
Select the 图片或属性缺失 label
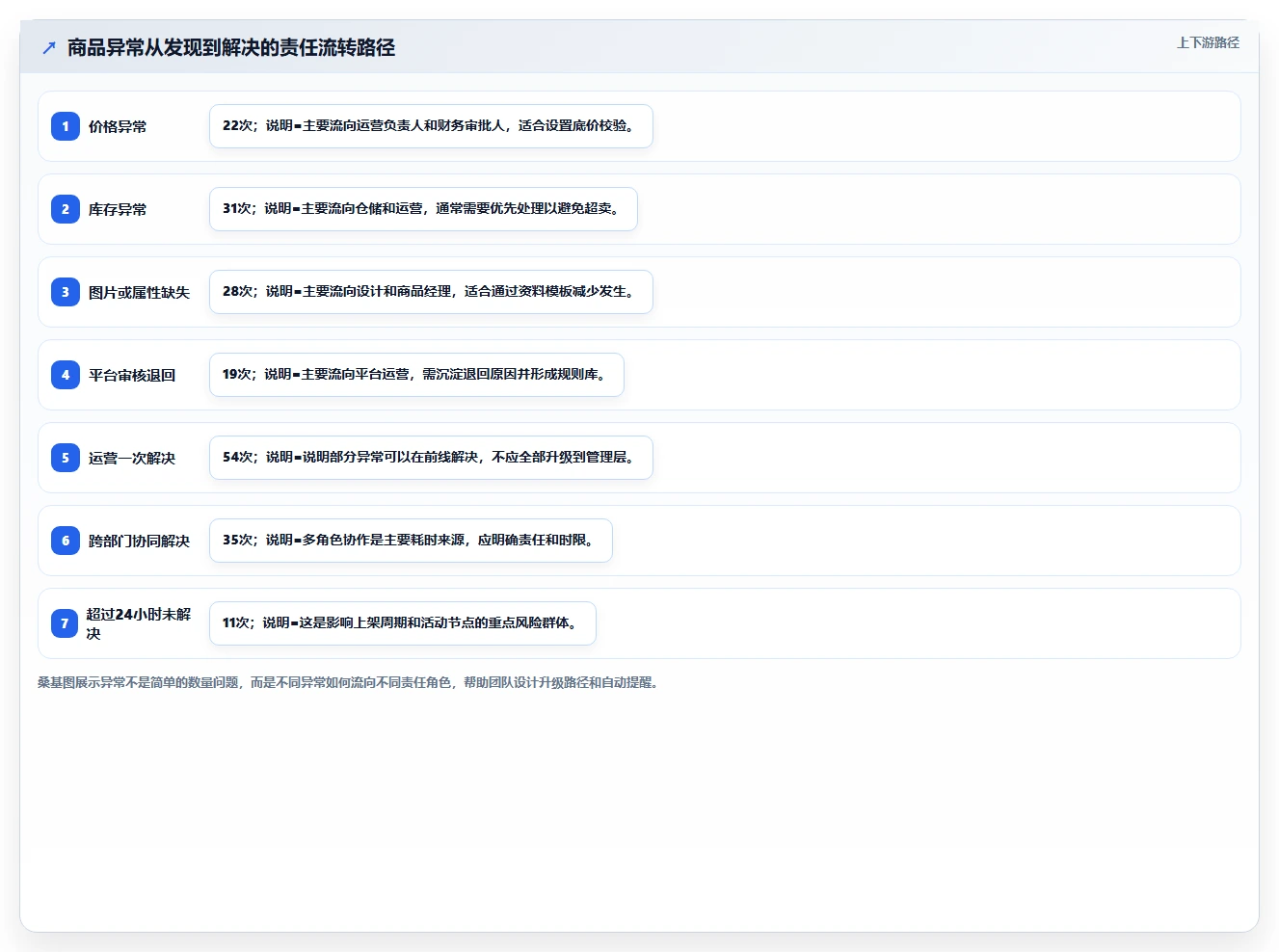point(139,292)
